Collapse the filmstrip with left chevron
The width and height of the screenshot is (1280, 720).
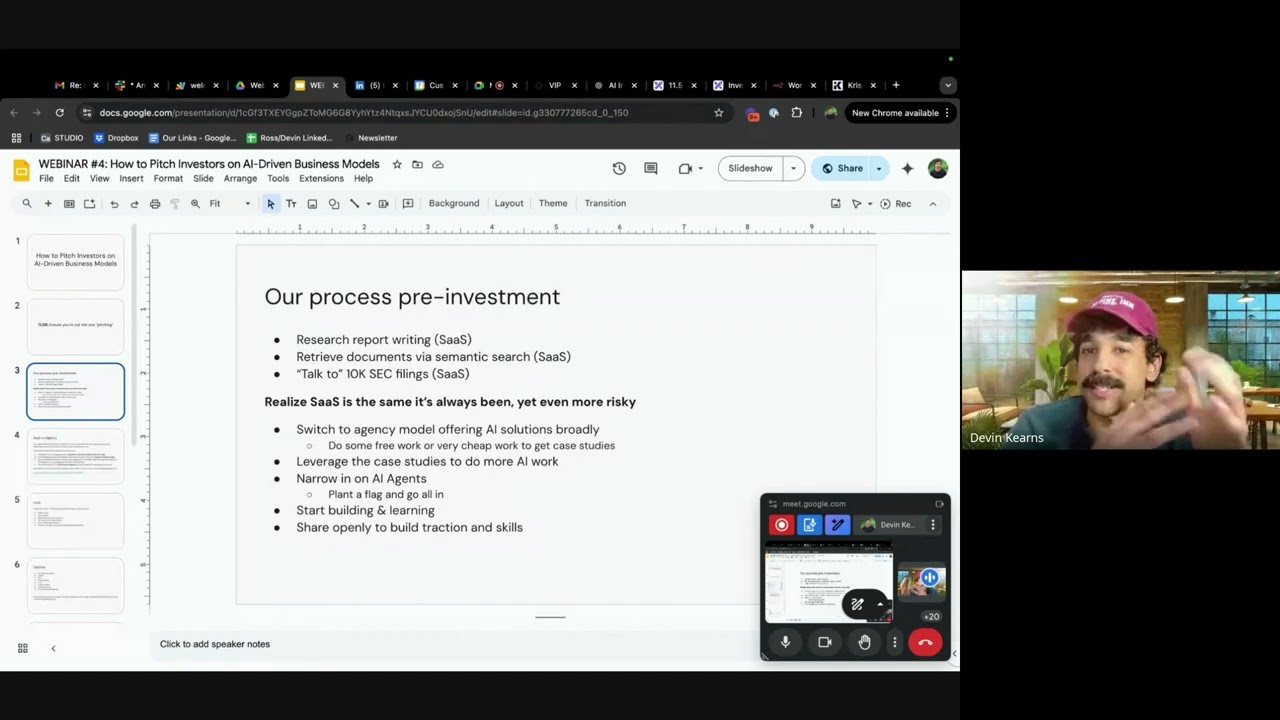pyautogui.click(x=53, y=648)
